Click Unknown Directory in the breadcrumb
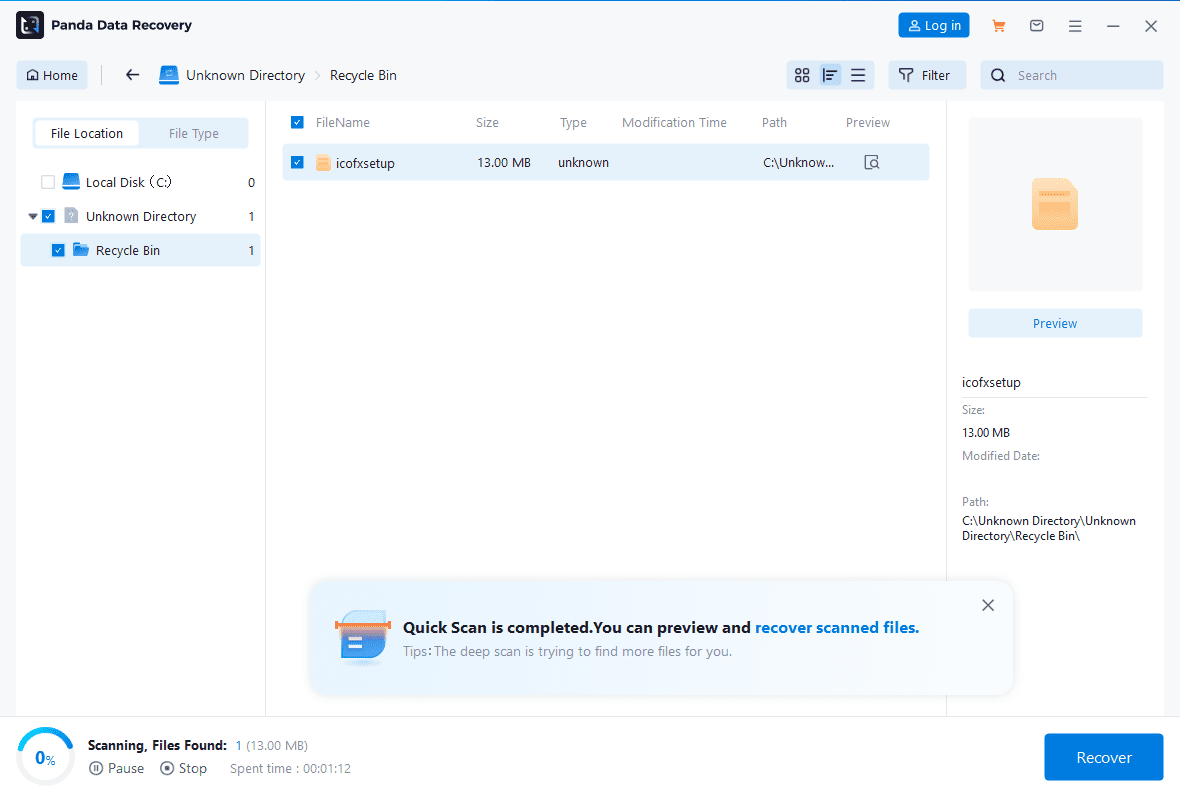This screenshot has height=798, width=1180. click(x=245, y=75)
